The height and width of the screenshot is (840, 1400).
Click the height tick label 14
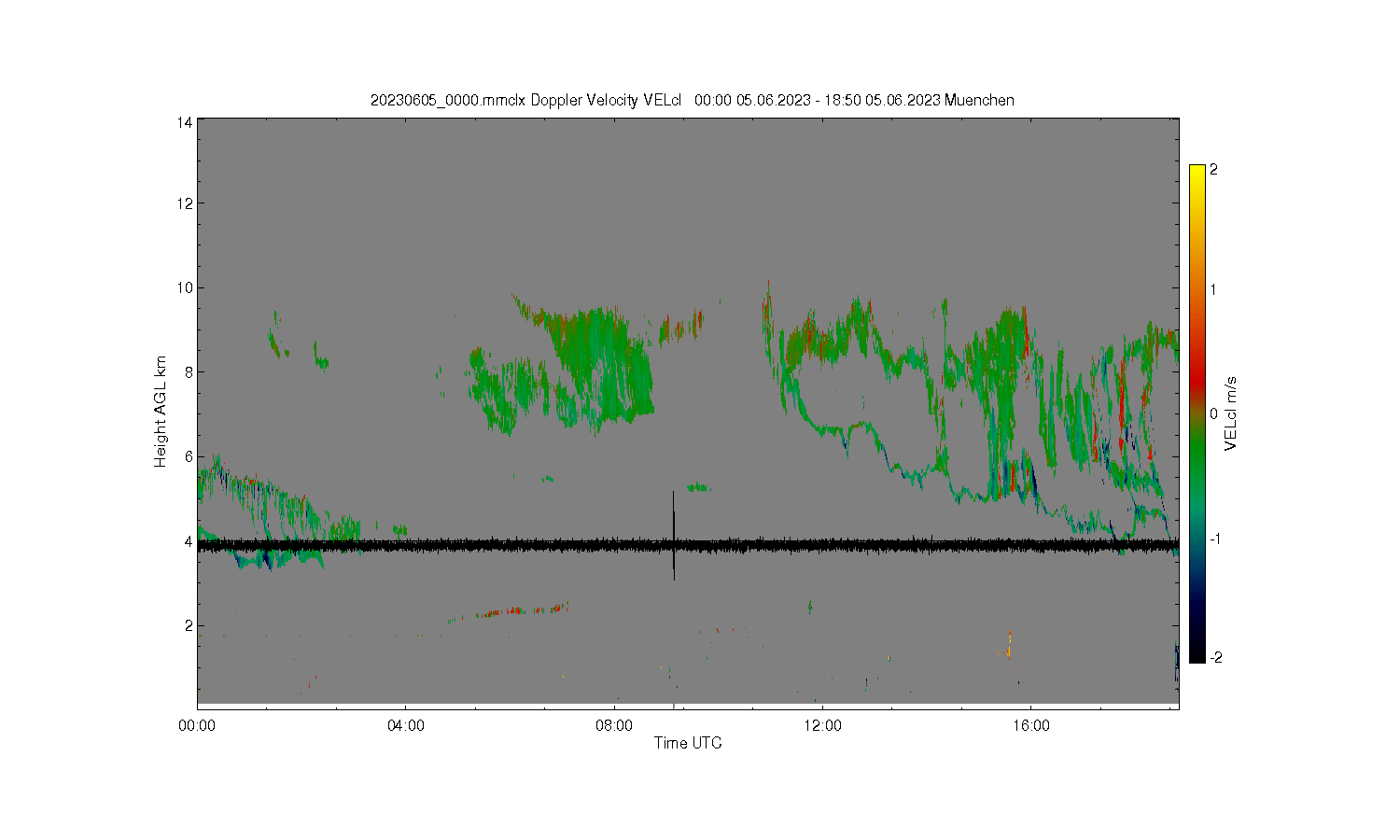coord(185,122)
